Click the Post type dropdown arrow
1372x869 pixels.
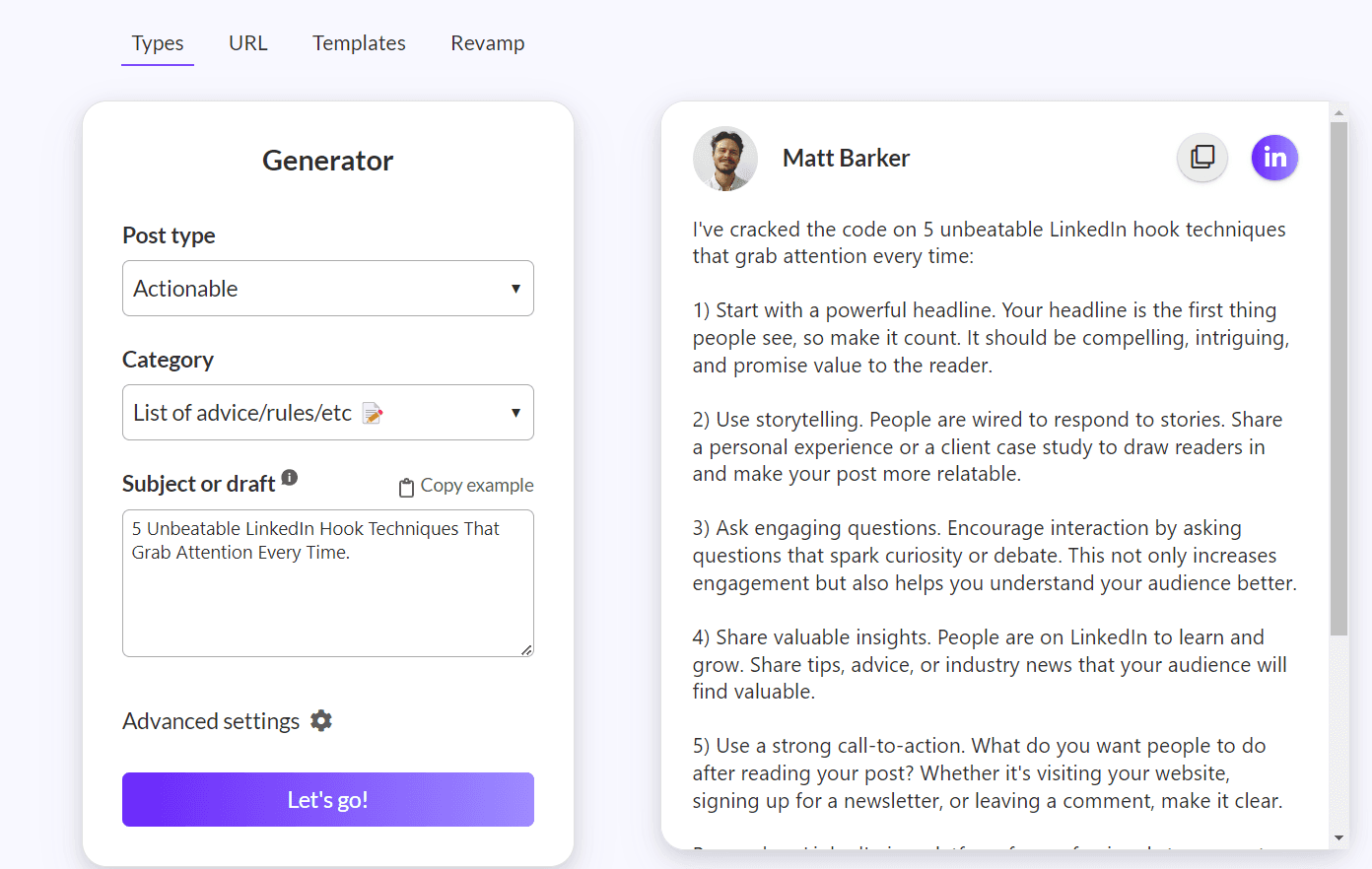[515, 289]
